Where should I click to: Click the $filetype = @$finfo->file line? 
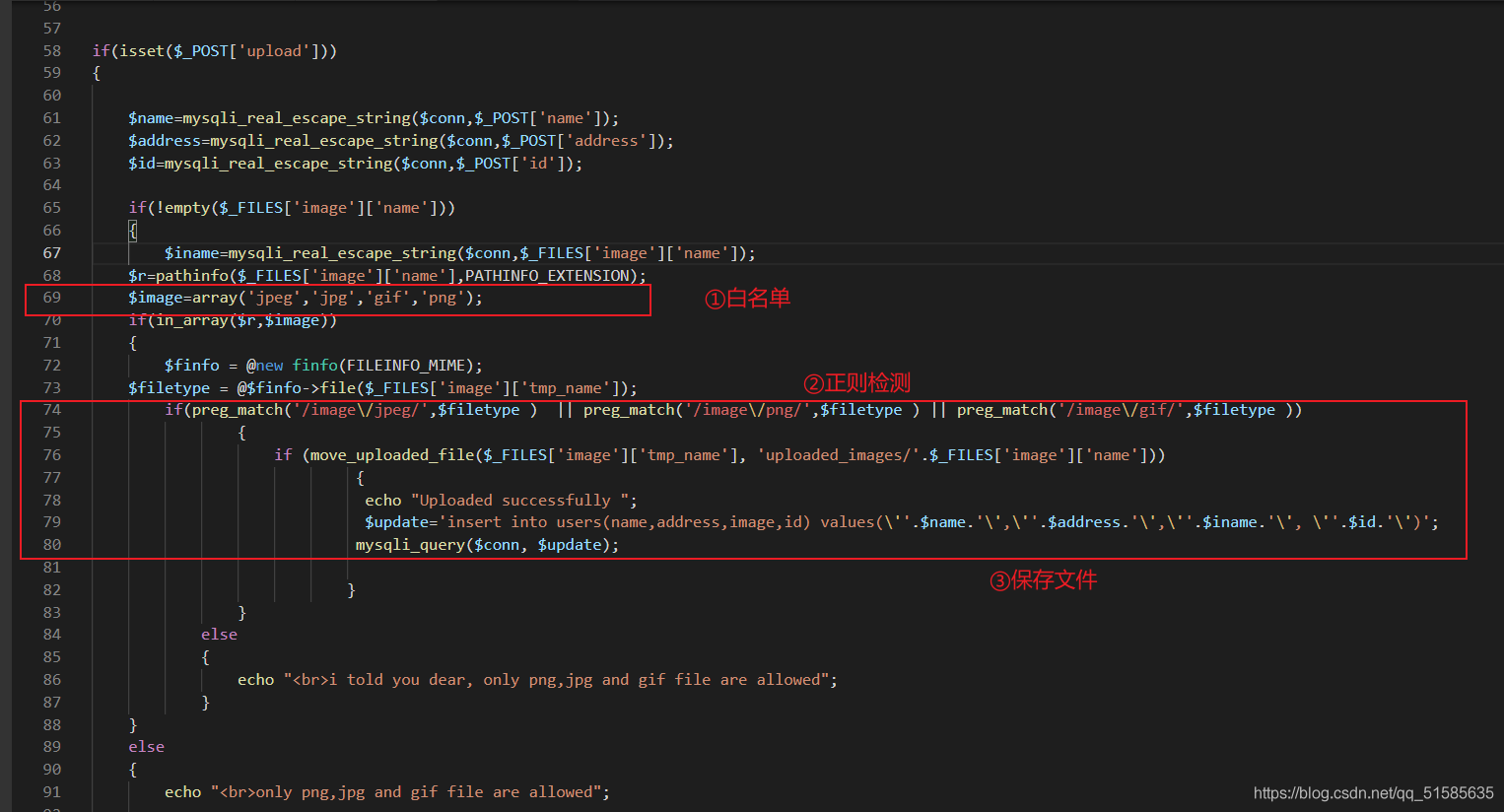coord(382,388)
